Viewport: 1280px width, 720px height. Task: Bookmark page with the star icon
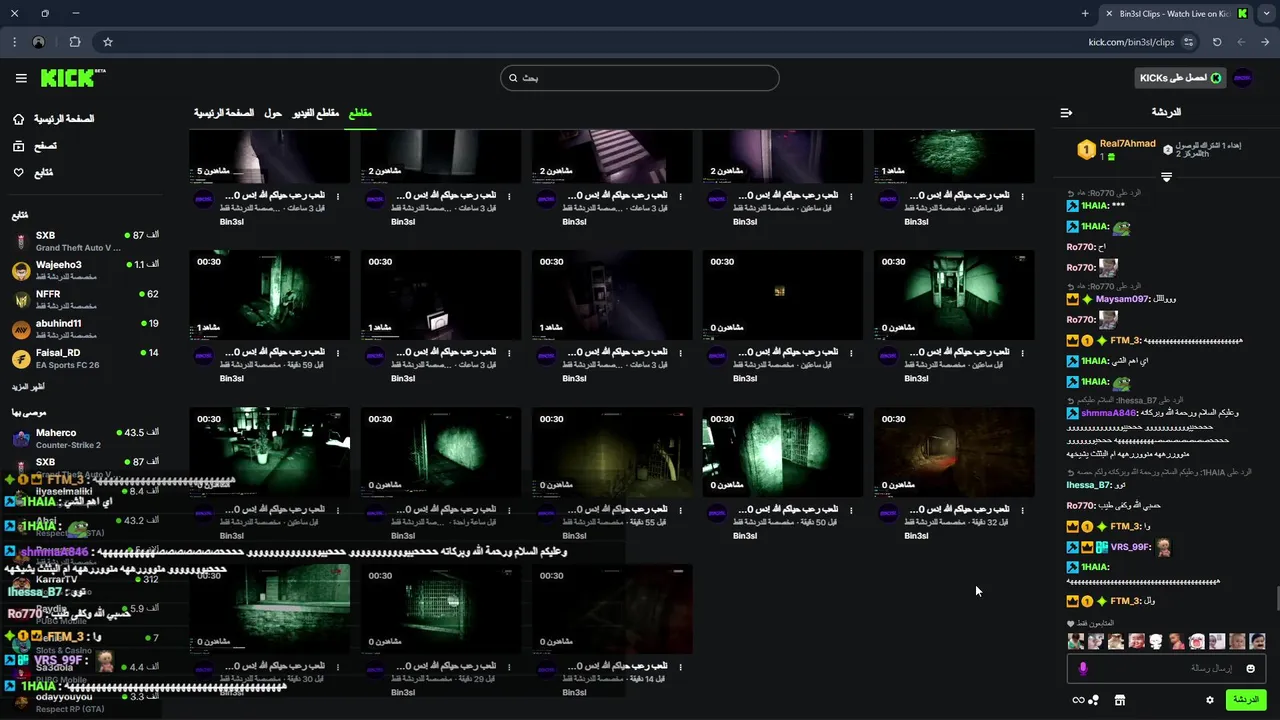click(108, 42)
